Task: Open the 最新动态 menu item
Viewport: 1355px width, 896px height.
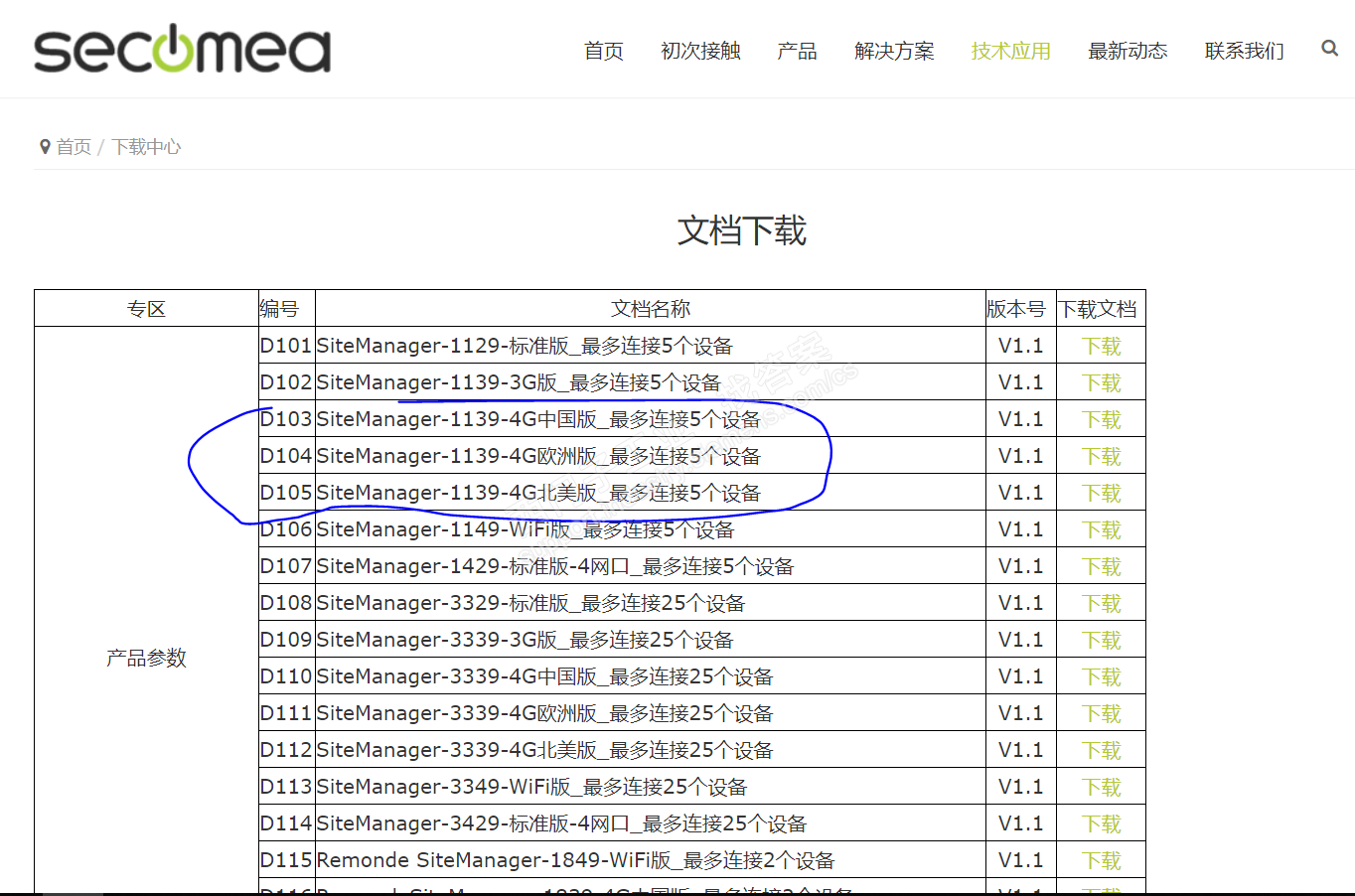Action: (x=1128, y=51)
